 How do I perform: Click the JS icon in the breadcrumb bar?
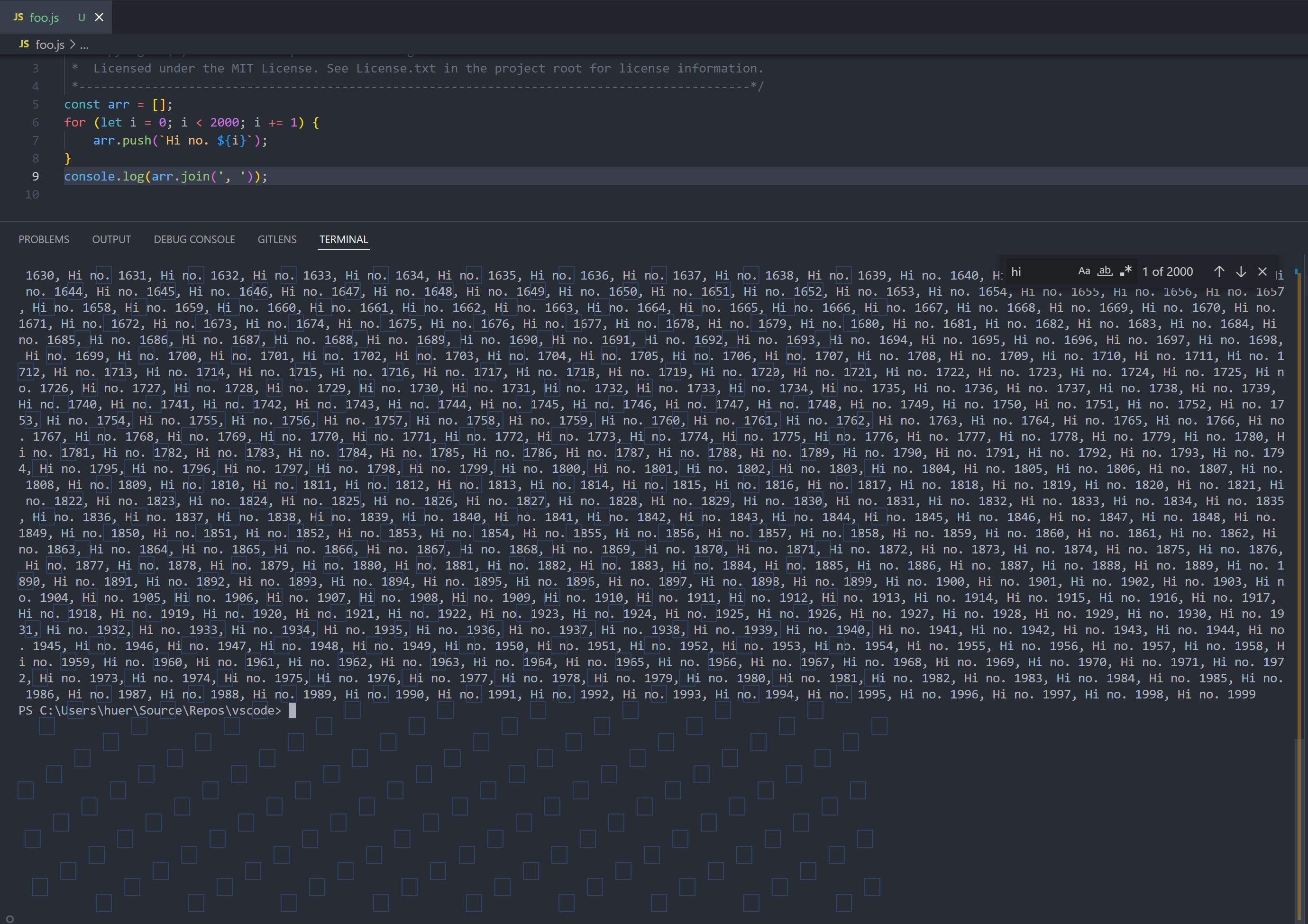point(23,44)
